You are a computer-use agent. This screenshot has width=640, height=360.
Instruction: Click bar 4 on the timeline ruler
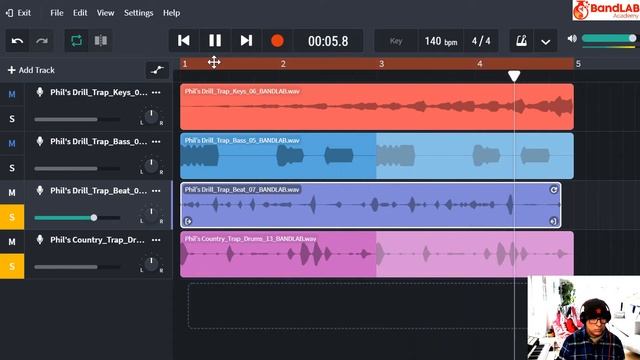480,64
